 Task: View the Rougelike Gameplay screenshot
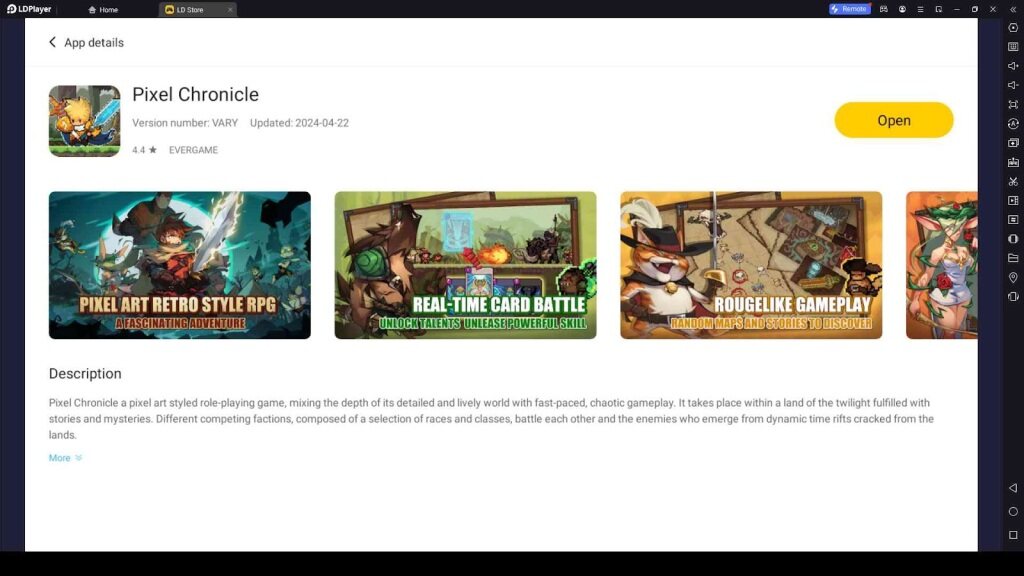click(751, 265)
